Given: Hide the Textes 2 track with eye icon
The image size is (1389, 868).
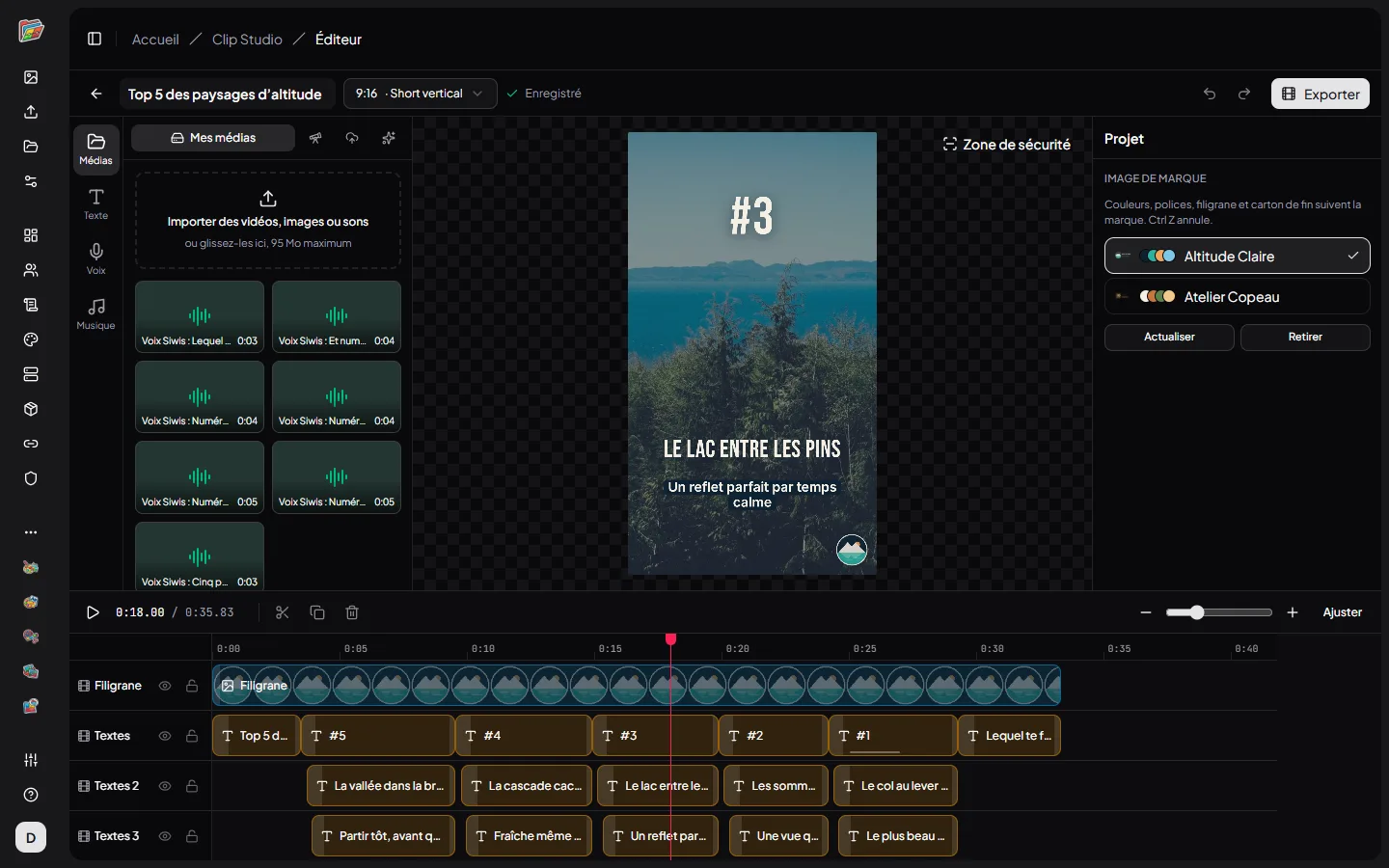Looking at the screenshot, I should tap(165, 786).
